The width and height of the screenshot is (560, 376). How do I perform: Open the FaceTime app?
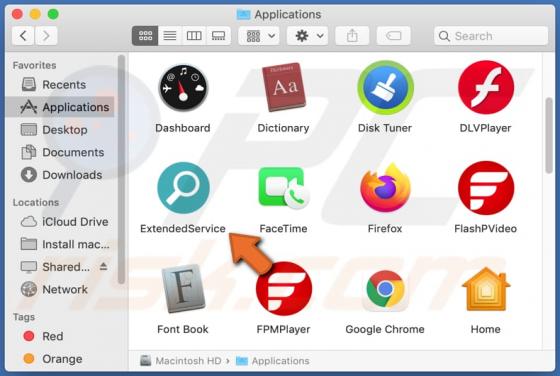click(284, 188)
